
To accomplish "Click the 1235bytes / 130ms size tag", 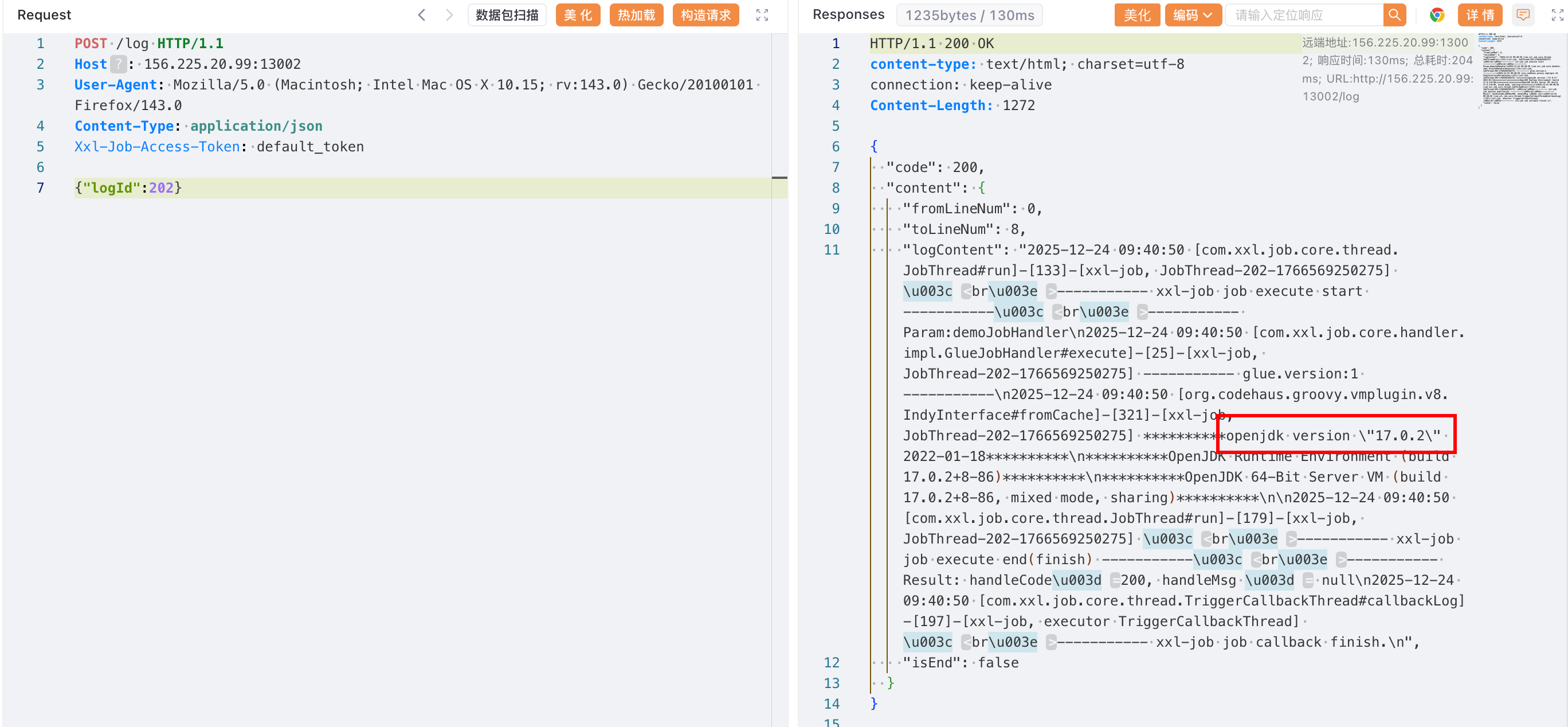I will pyautogui.click(x=969, y=14).
